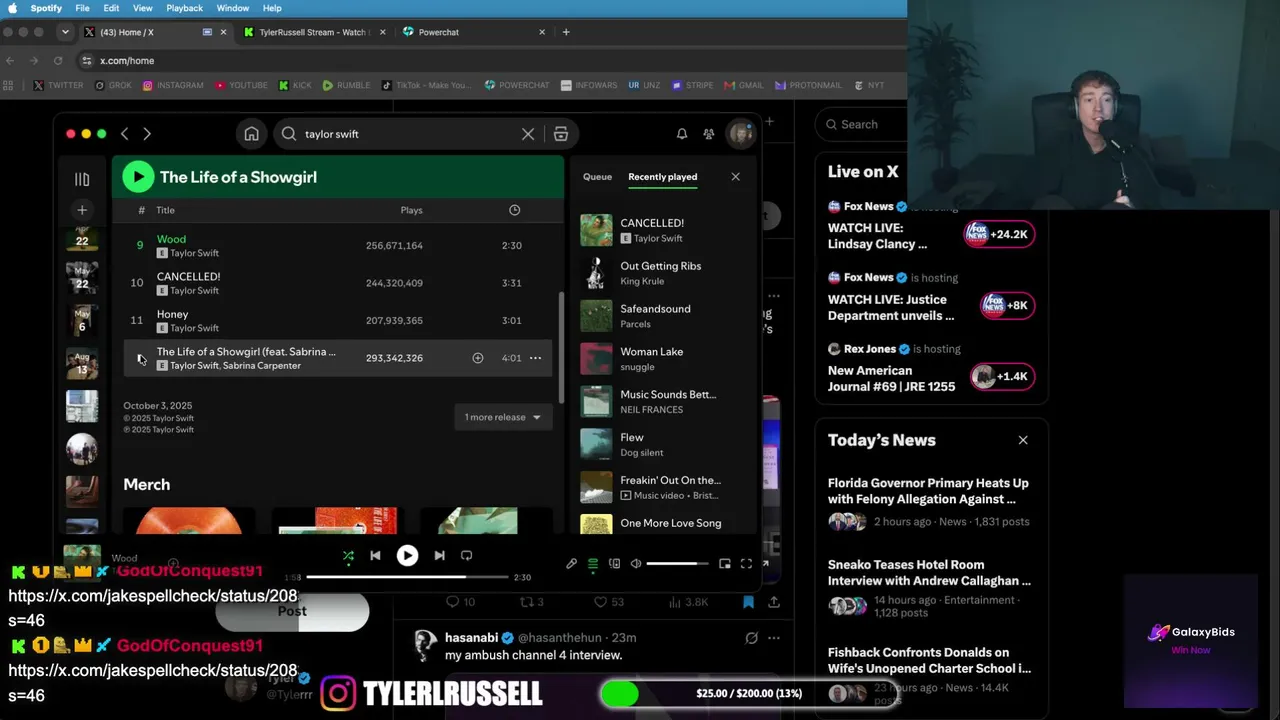Go back with Spotify's left arrow
Screen dimensions: 1280x720
pyautogui.click(x=125, y=134)
